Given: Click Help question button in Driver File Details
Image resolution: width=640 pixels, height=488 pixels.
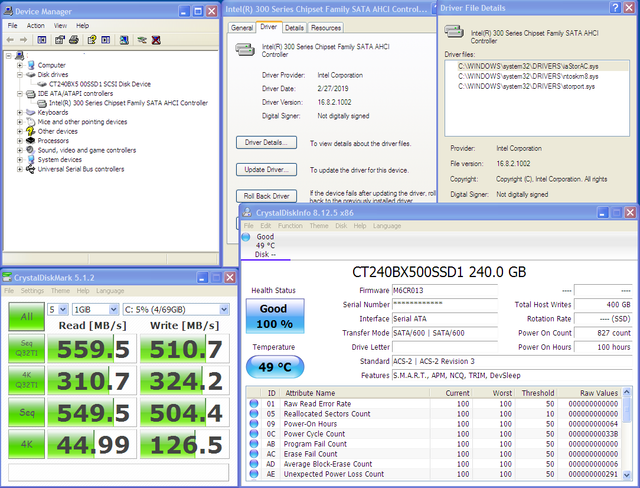Looking at the screenshot, I should 616,7.
